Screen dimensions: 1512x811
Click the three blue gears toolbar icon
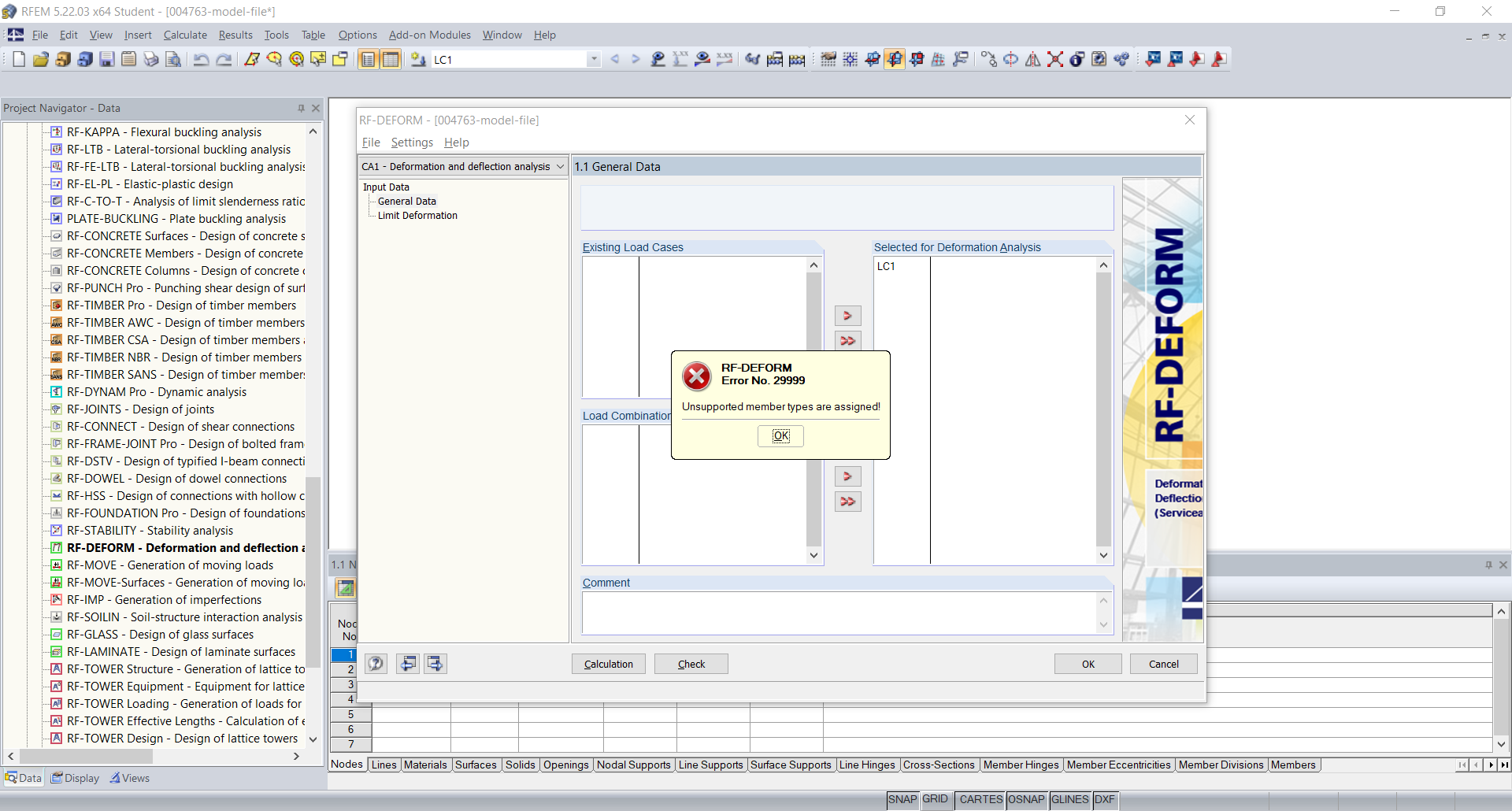[1121, 59]
